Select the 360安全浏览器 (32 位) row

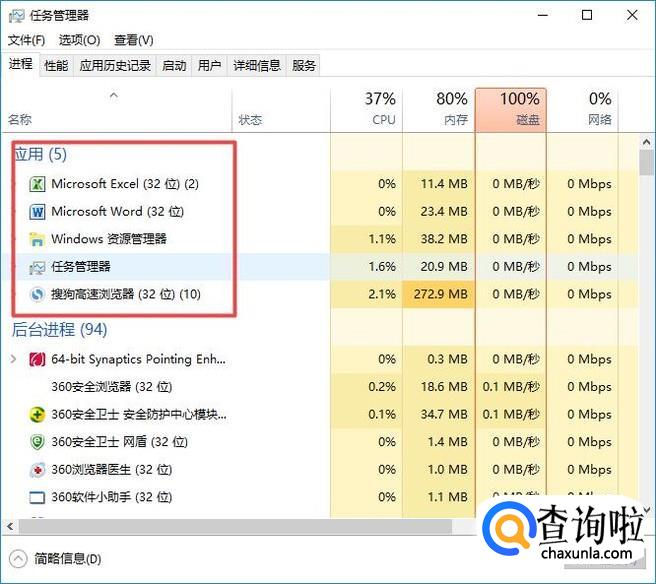point(320,387)
